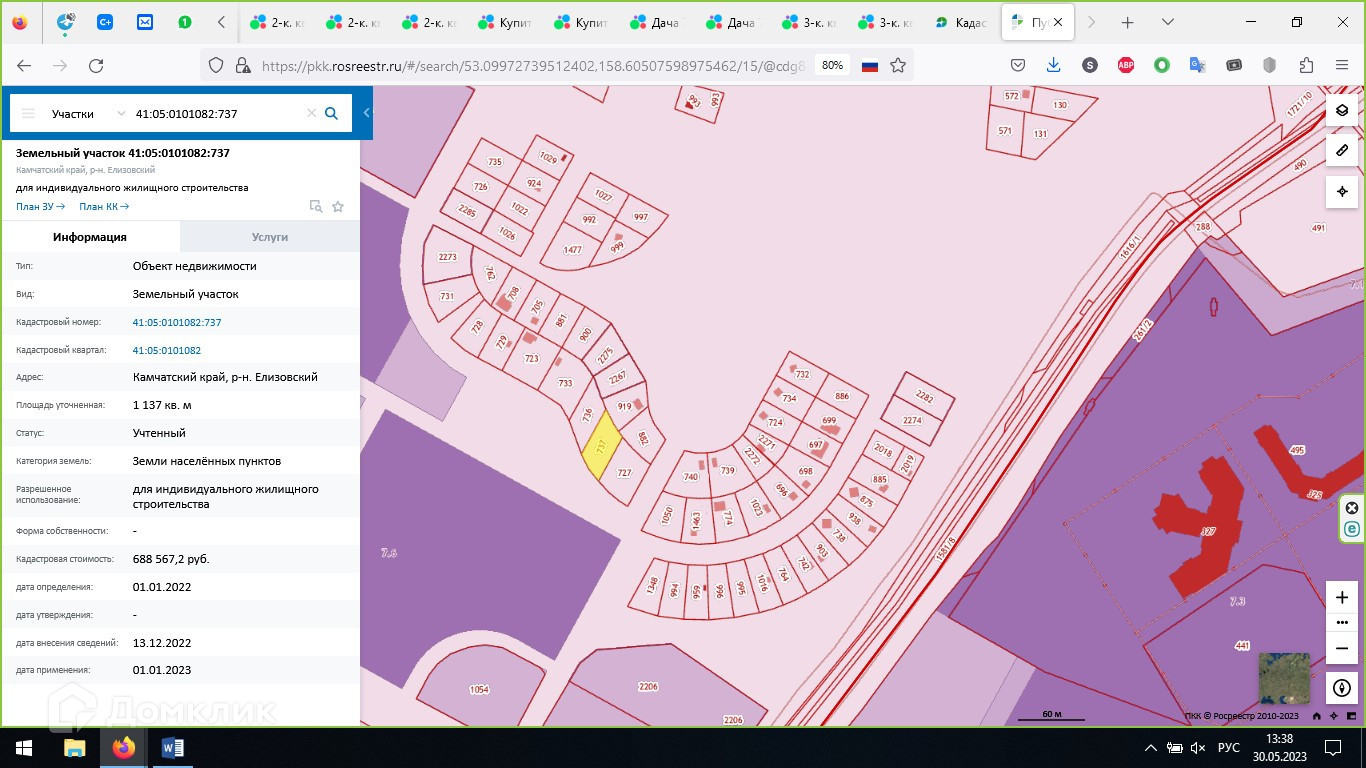
Task: Open the browser tab list dropdown
Action: pos(1167,22)
